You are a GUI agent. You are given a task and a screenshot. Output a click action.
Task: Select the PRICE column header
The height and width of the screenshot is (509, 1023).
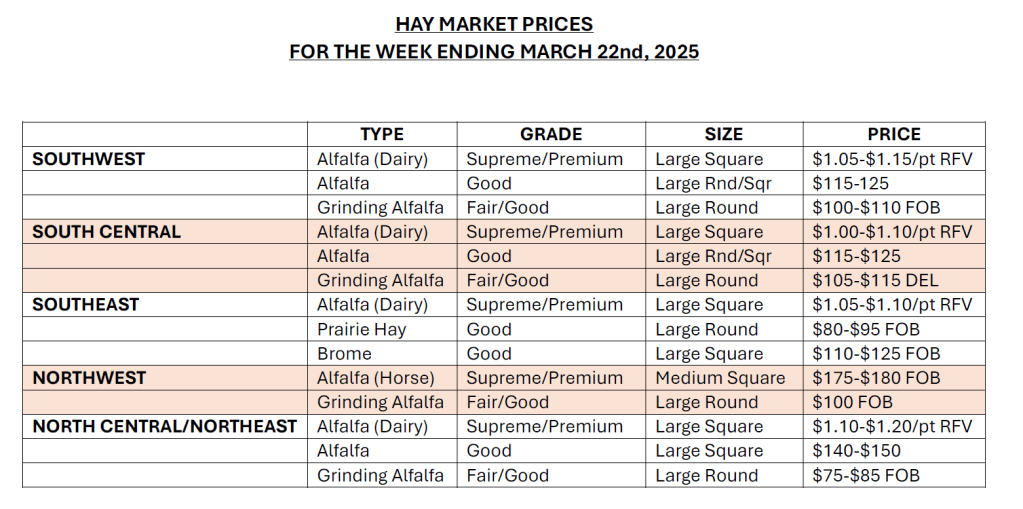894,134
